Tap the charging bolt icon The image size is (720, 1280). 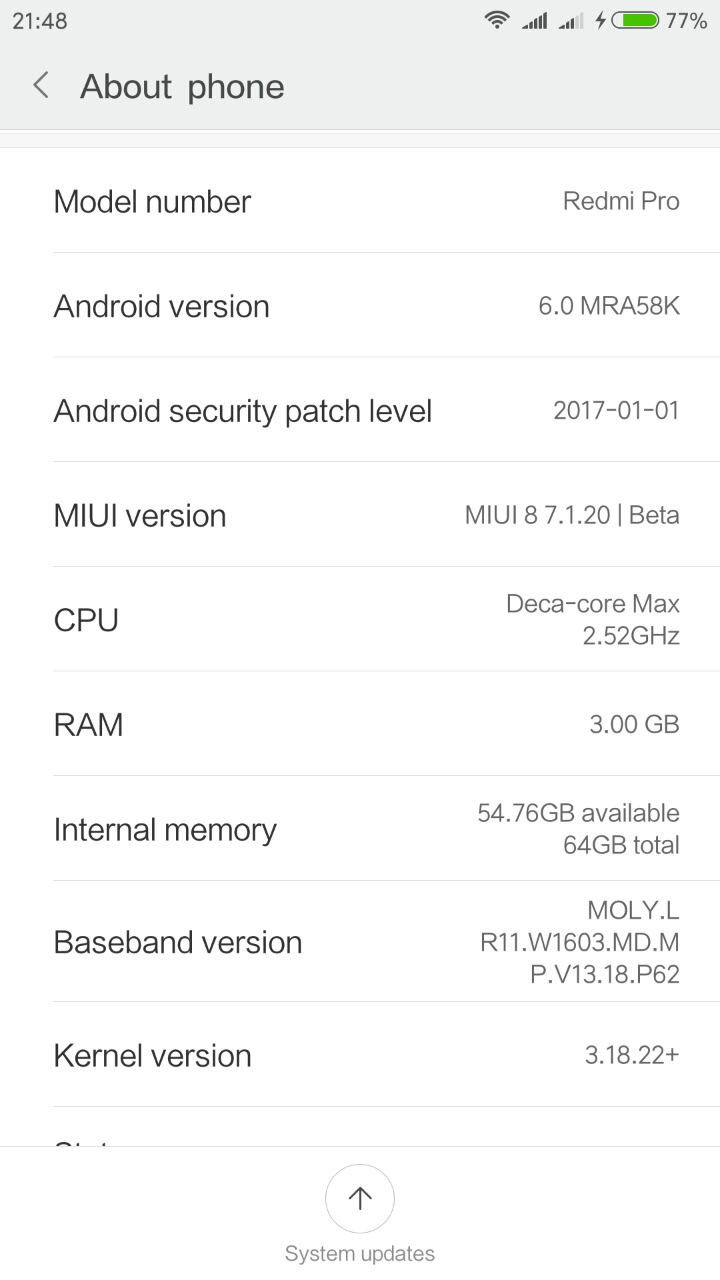600,20
